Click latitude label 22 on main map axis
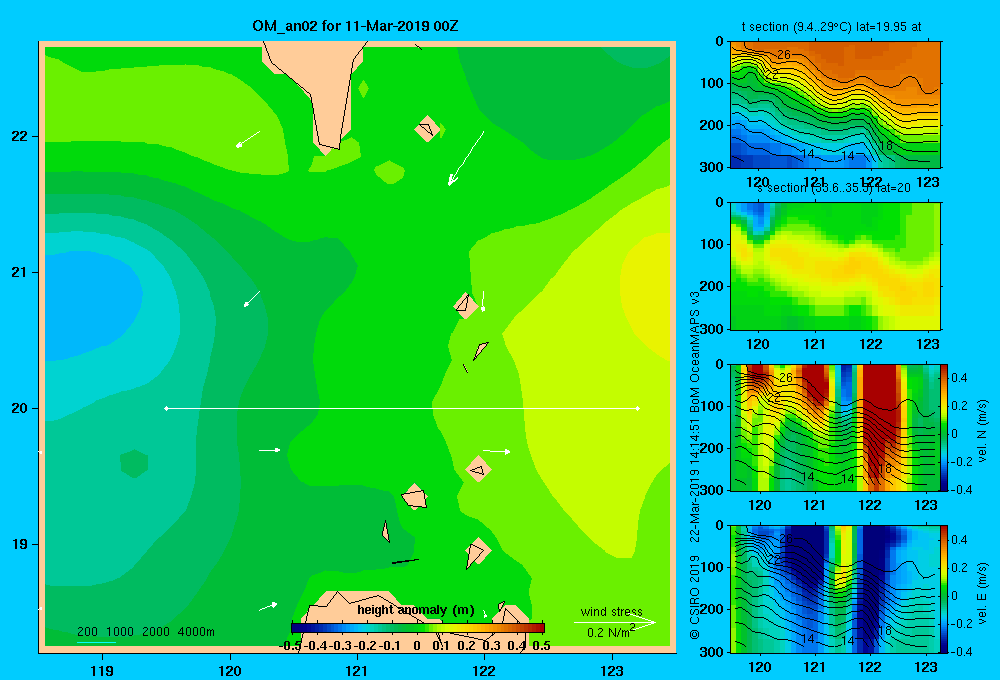1000x680 pixels. pos(19,136)
